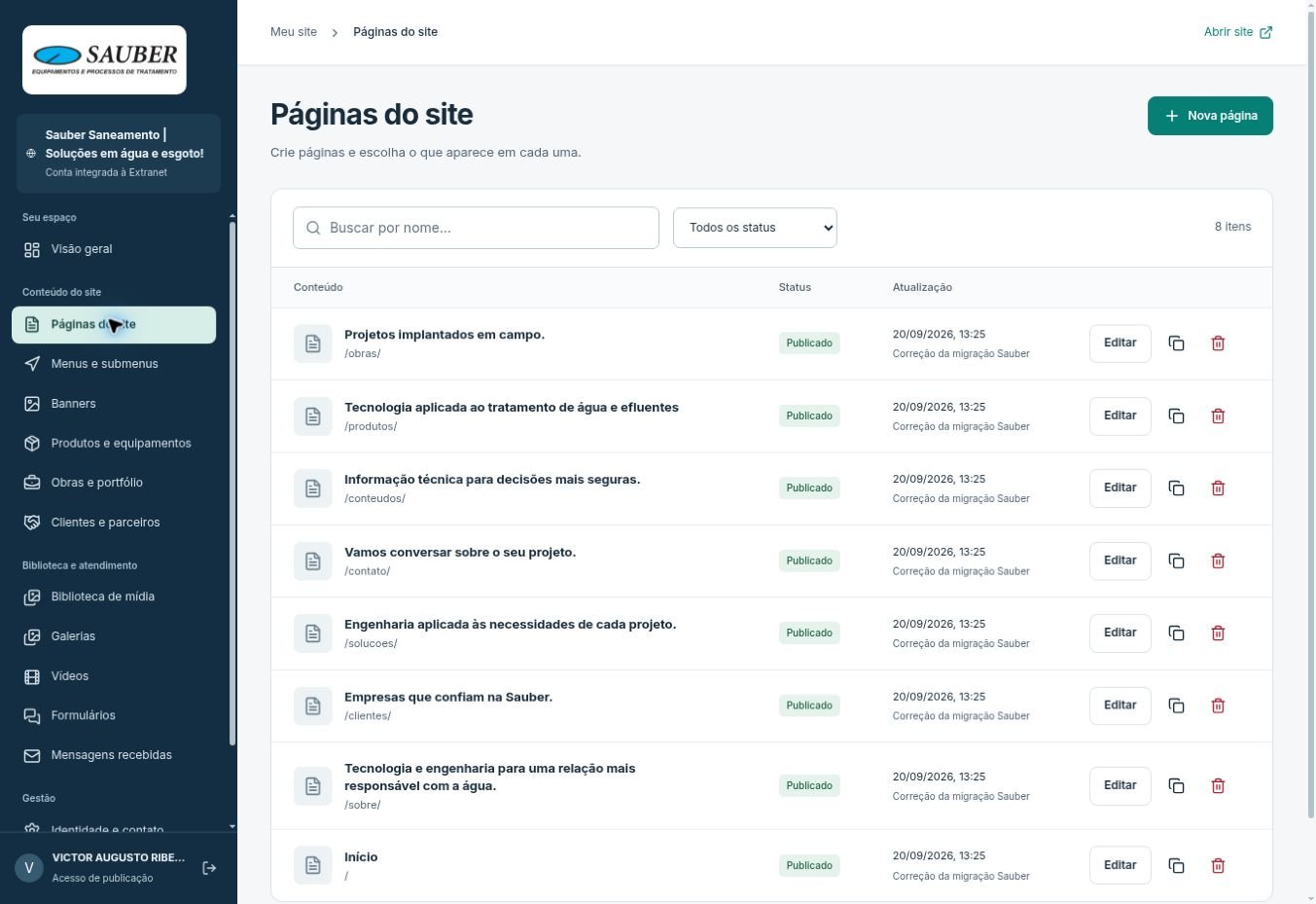Click Editar for the Início page
The height and width of the screenshot is (904, 1316).
(x=1120, y=865)
